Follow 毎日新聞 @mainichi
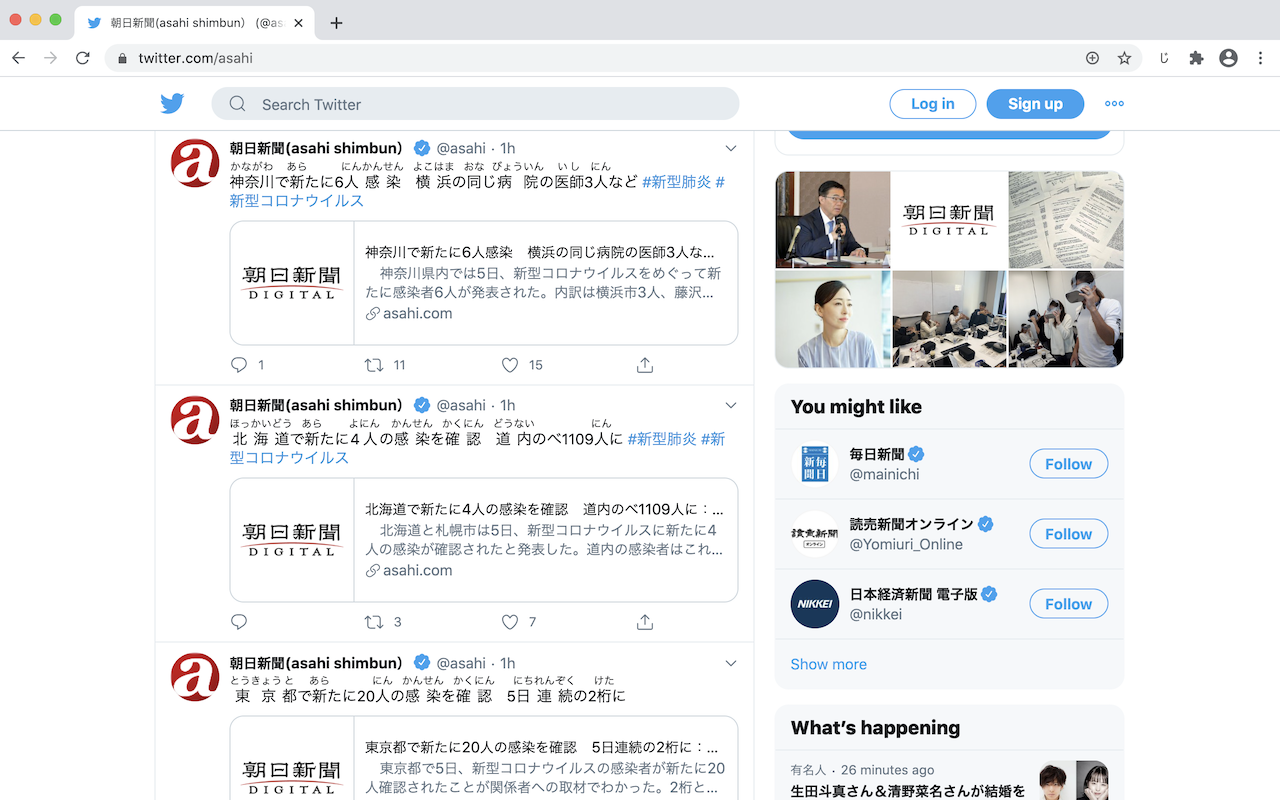The width and height of the screenshot is (1280, 800). click(1068, 464)
